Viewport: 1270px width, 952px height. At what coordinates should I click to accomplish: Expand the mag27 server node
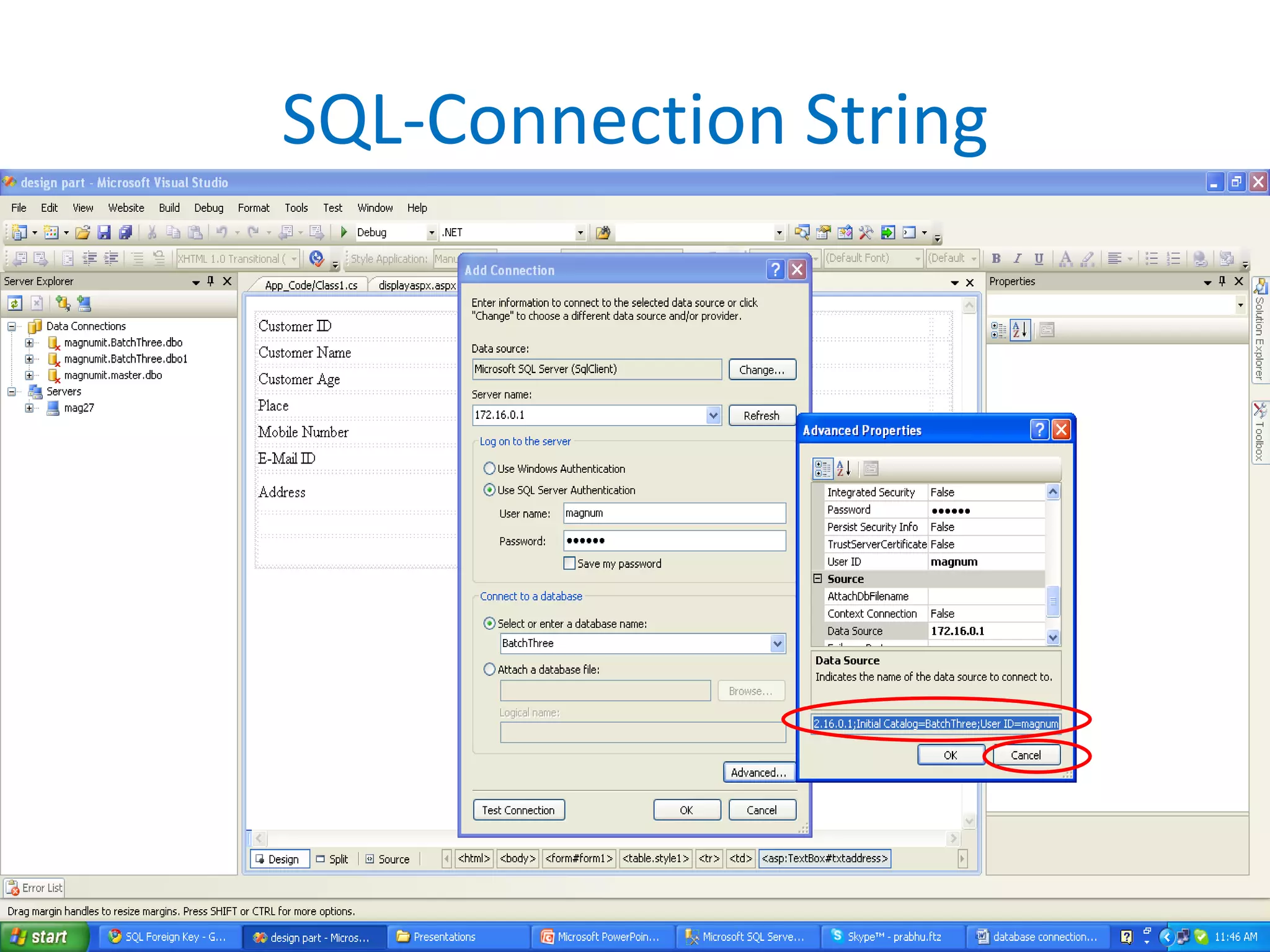[x=29, y=408]
